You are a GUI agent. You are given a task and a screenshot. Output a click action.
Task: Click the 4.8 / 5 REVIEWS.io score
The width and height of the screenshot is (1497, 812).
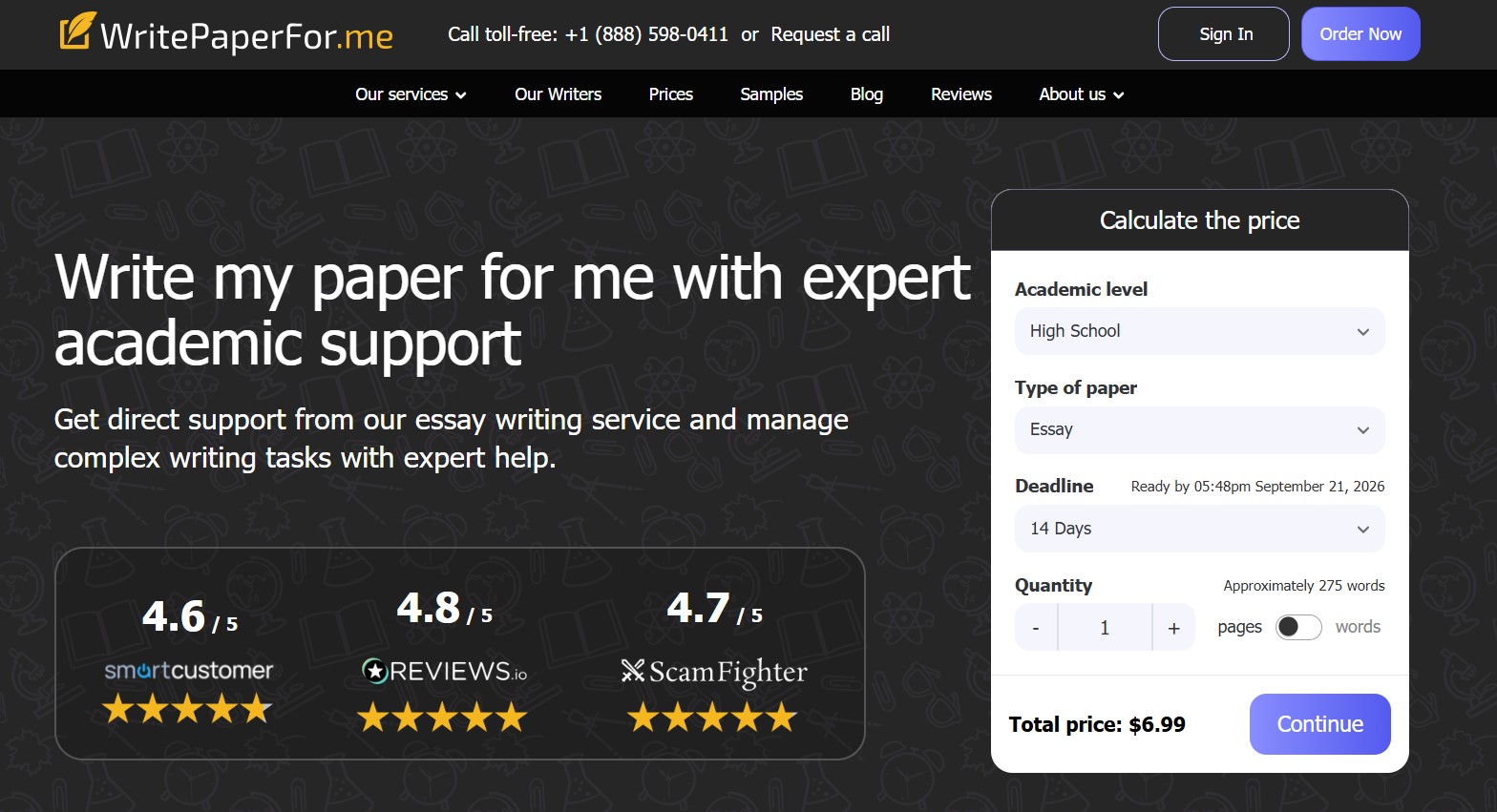pos(445,609)
